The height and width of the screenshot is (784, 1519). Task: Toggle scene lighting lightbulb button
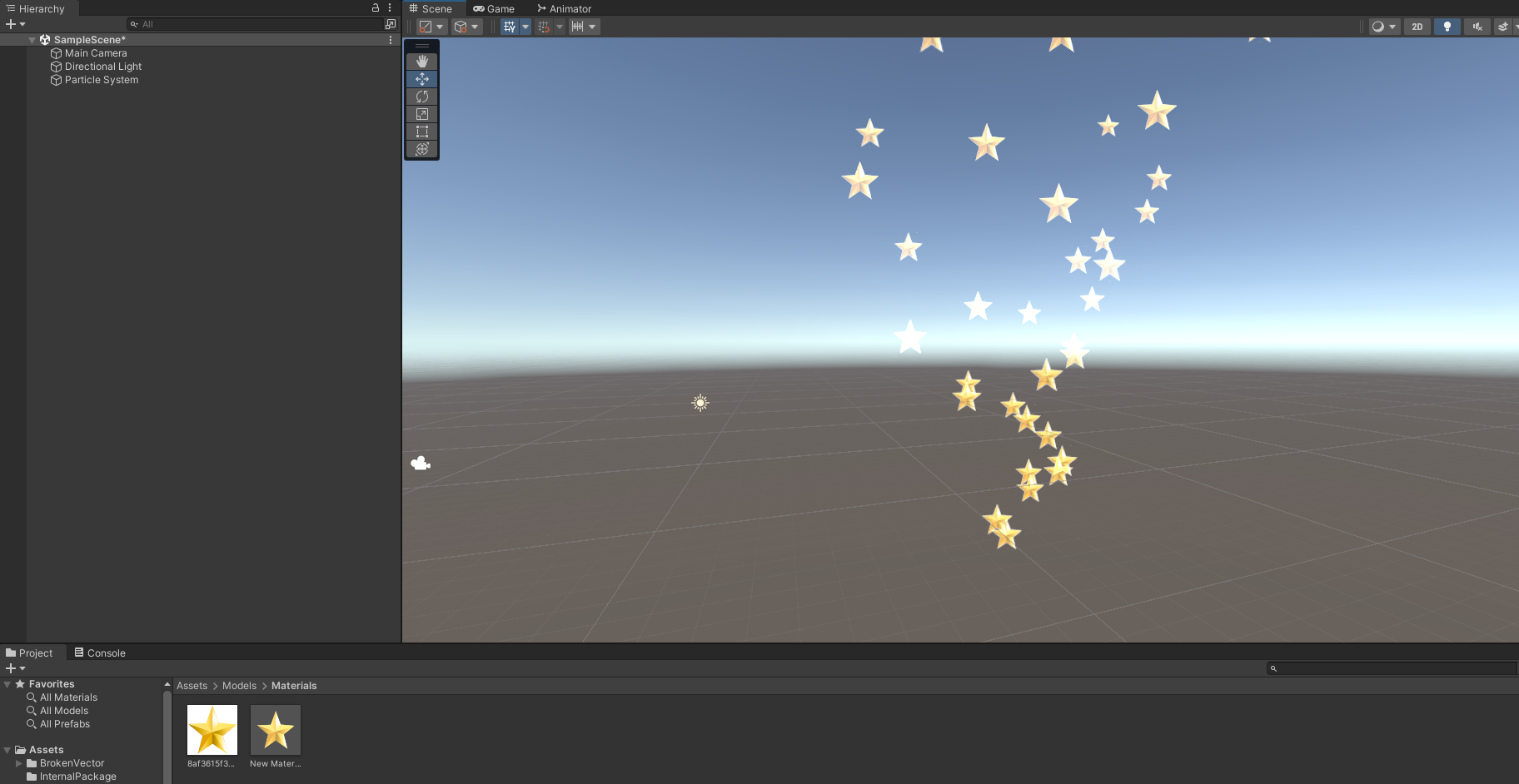[1447, 27]
